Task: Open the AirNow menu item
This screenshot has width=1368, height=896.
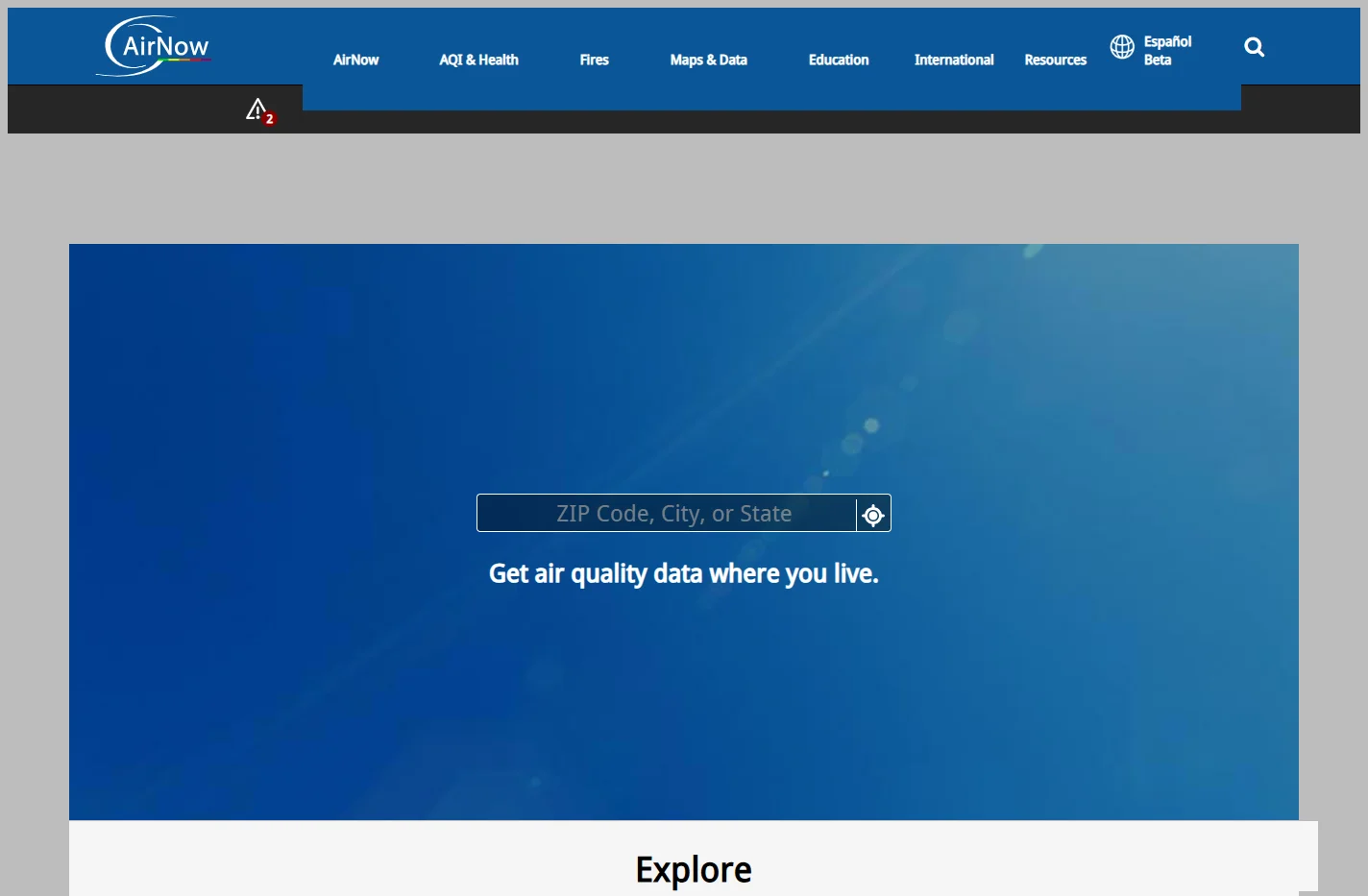Action: tap(355, 60)
